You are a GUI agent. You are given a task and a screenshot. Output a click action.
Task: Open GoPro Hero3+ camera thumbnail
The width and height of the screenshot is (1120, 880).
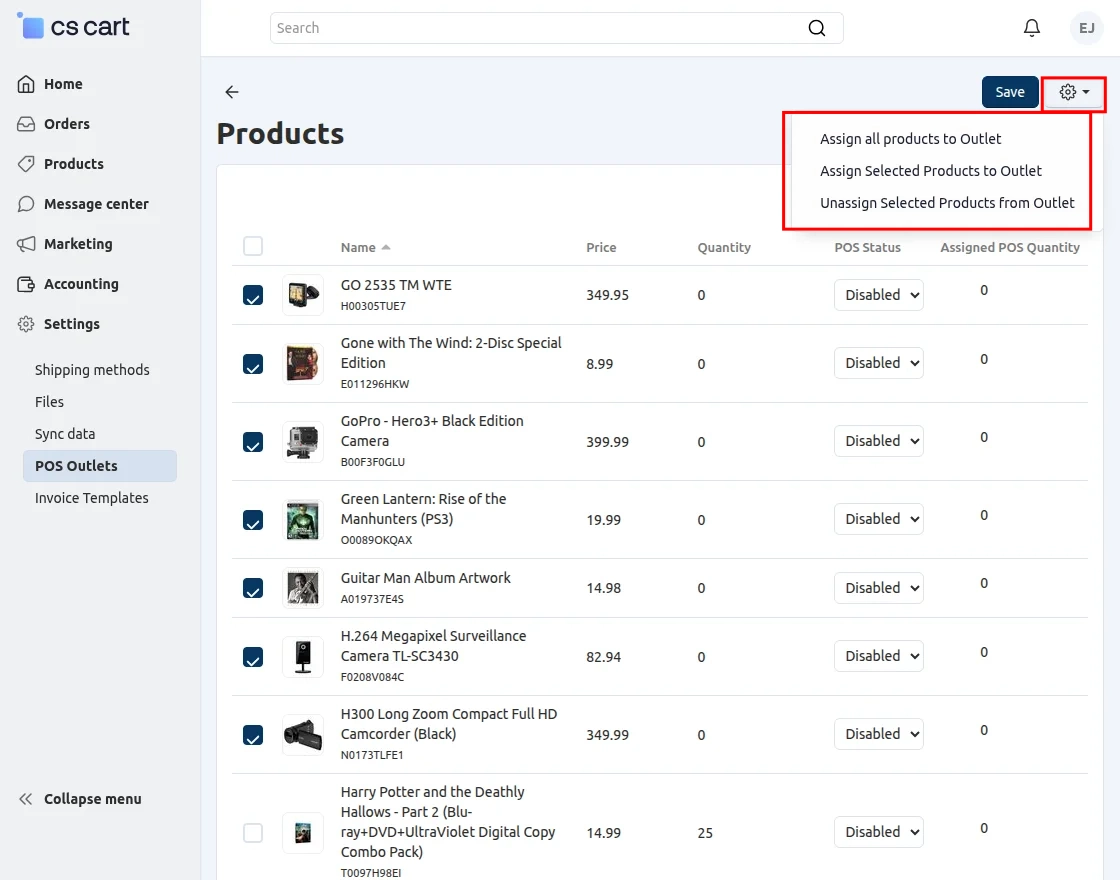303,441
